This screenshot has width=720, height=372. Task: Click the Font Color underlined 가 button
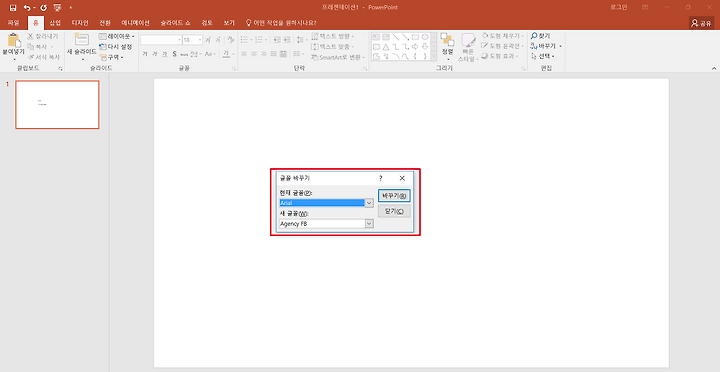point(226,54)
